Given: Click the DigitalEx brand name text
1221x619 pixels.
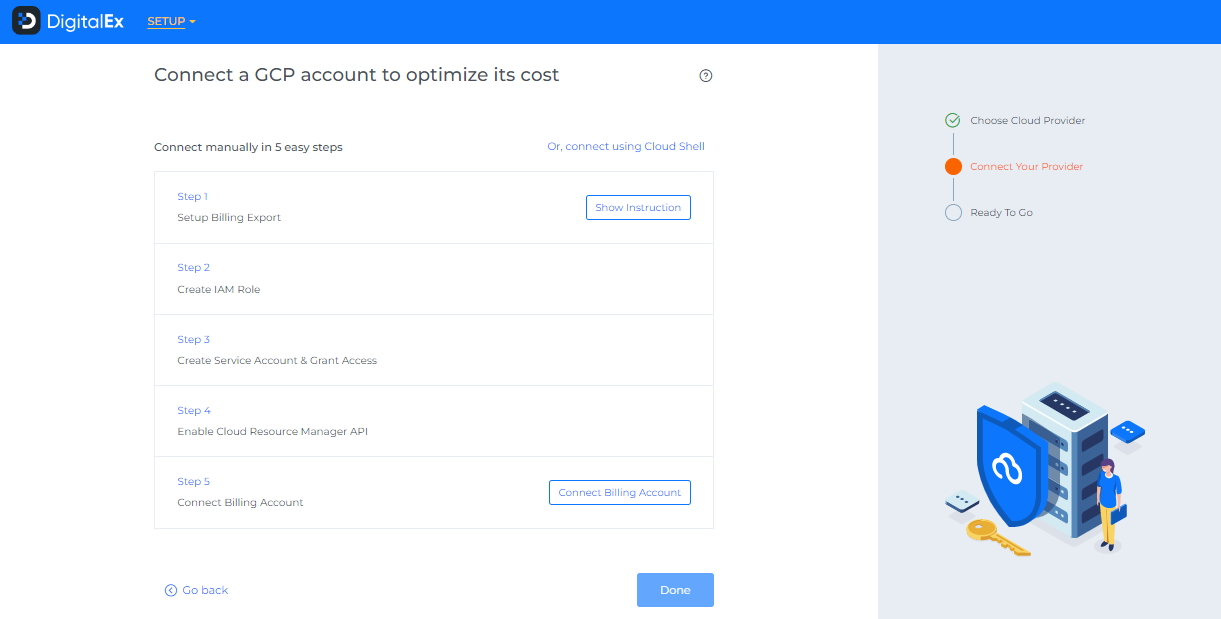Looking at the screenshot, I should coord(86,21).
